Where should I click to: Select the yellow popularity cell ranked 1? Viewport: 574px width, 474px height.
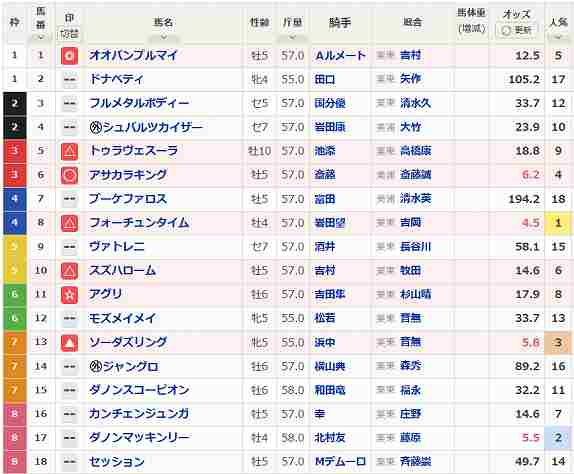click(558, 223)
